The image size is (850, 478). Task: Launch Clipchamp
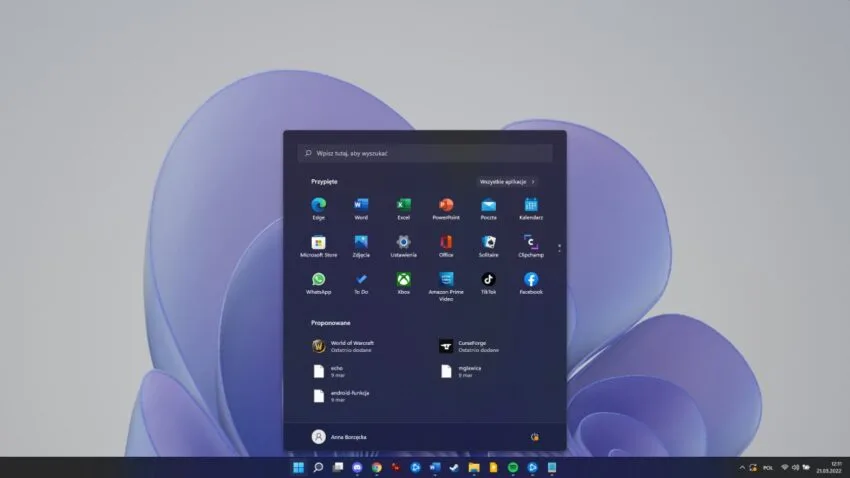(x=531, y=246)
